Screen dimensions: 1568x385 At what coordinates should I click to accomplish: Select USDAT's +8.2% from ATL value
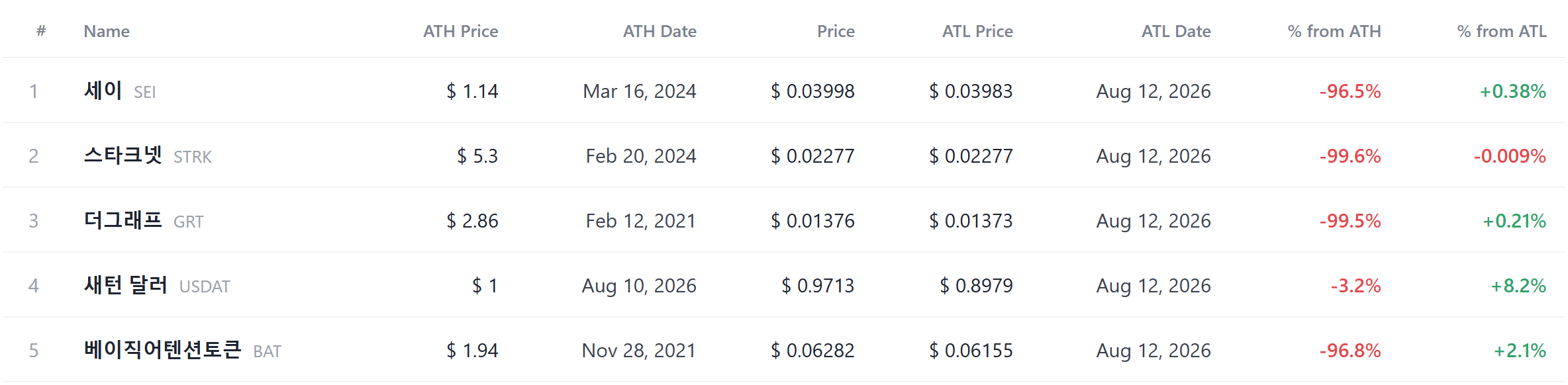point(1518,286)
